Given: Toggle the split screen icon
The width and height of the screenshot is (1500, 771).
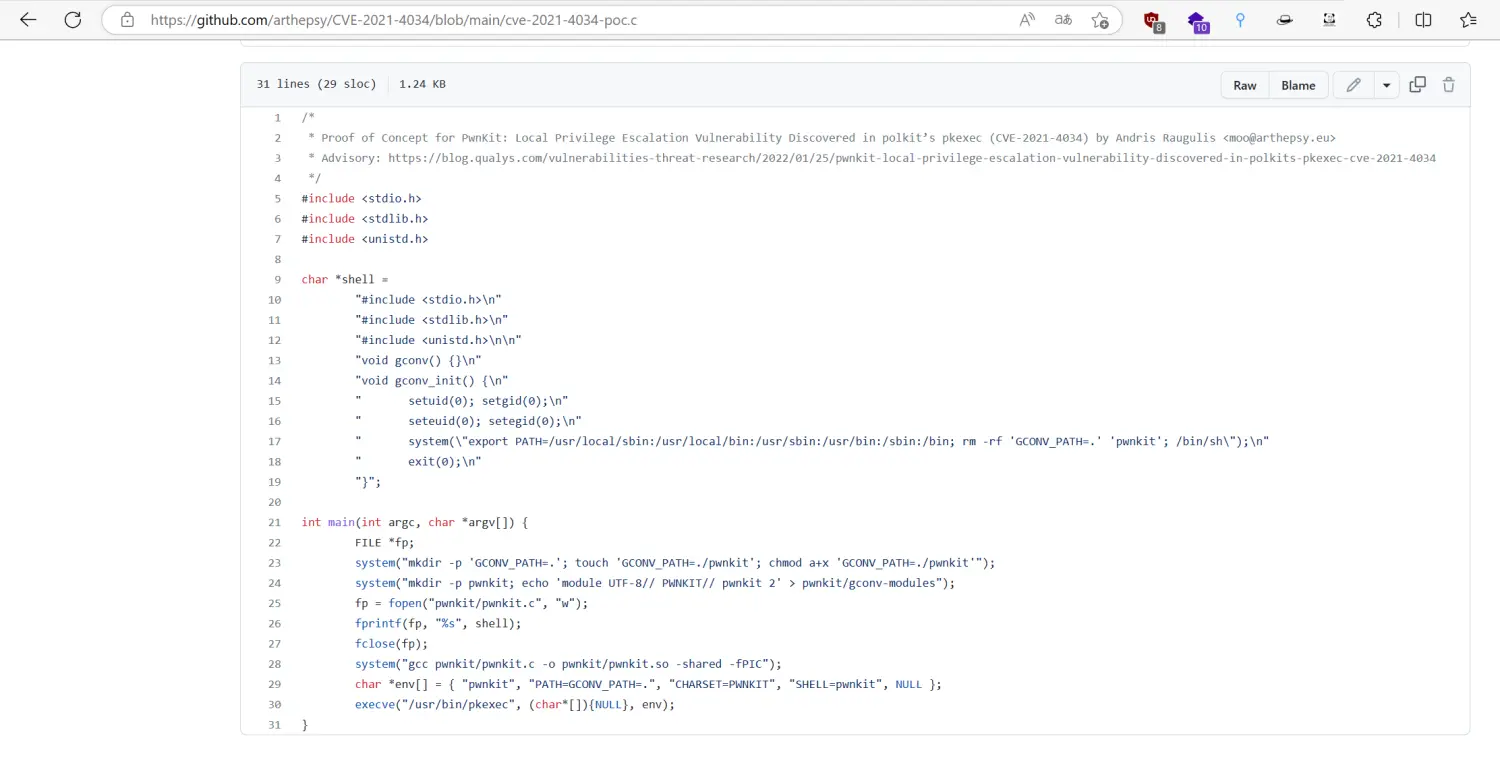Looking at the screenshot, I should (x=1423, y=20).
